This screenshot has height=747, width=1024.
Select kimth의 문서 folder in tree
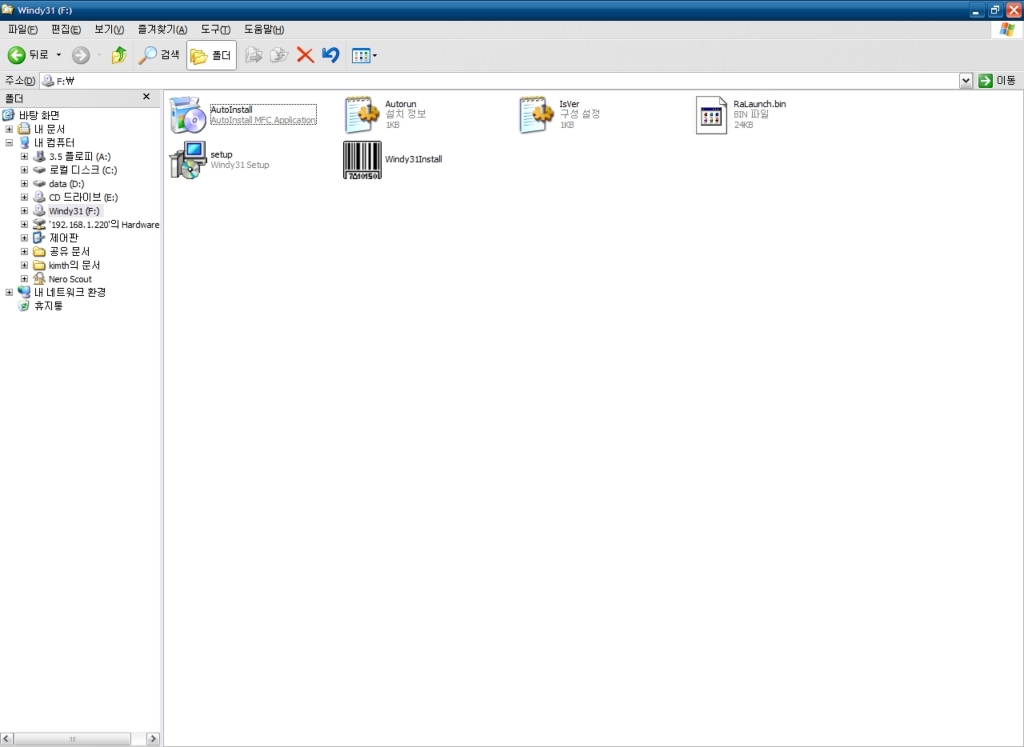click(x=74, y=265)
